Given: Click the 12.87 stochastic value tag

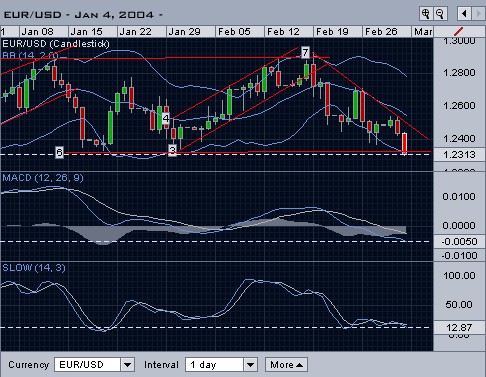Looking at the screenshot, I should tap(459, 327).
